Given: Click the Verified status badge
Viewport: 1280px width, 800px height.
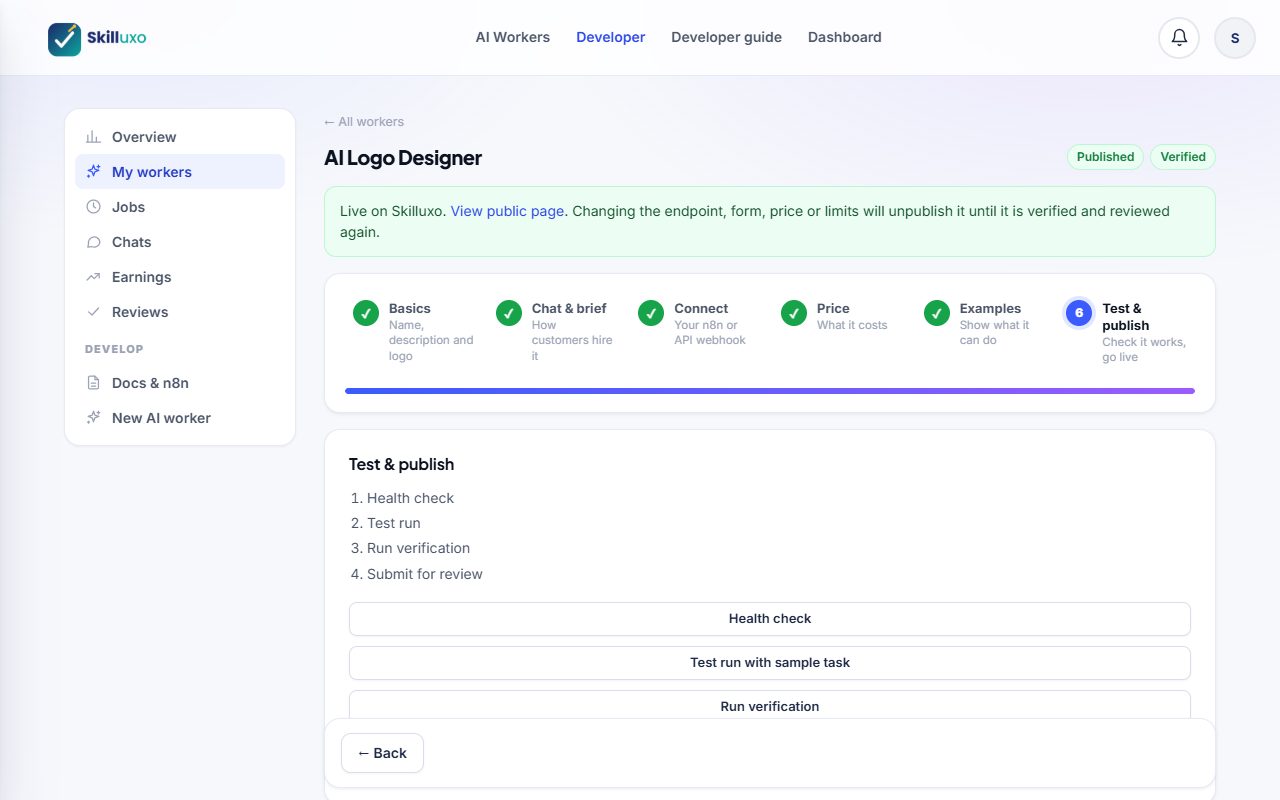Looking at the screenshot, I should click(x=1183, y=157).
